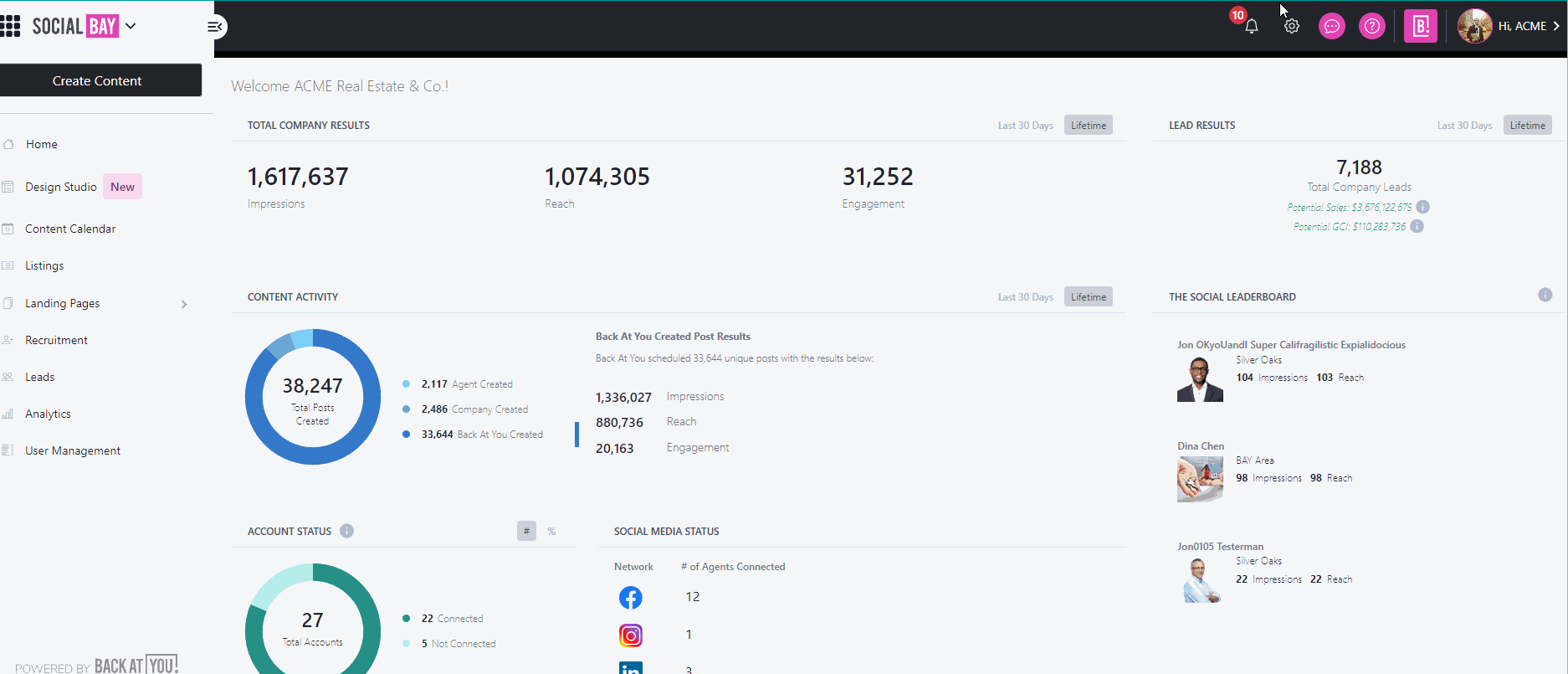Open Content Calendar in the sidebar
Image resolution: width=1568 pixels, height=674 pixels.
70,229
